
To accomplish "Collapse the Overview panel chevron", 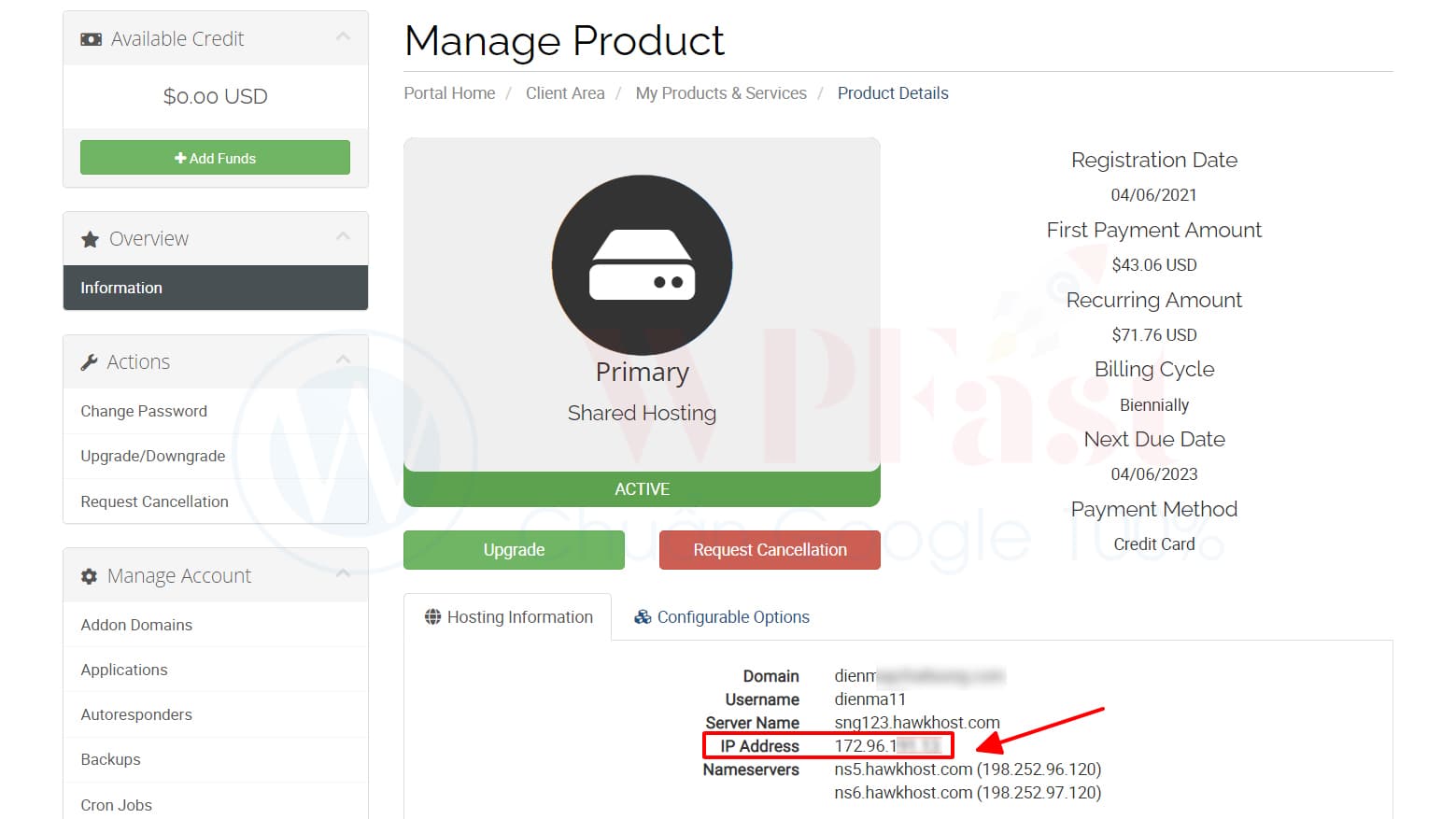I will (343, 236).
